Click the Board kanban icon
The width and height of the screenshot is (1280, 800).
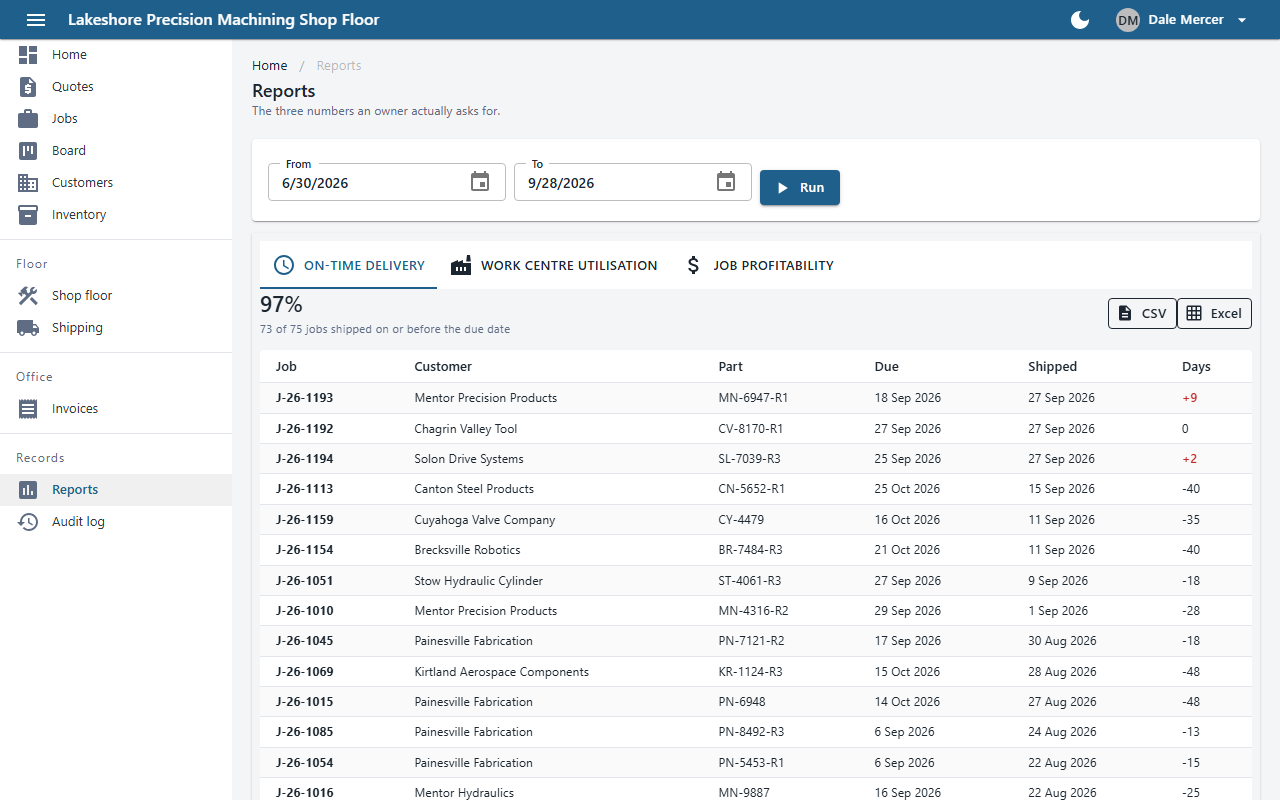[28, 151]
